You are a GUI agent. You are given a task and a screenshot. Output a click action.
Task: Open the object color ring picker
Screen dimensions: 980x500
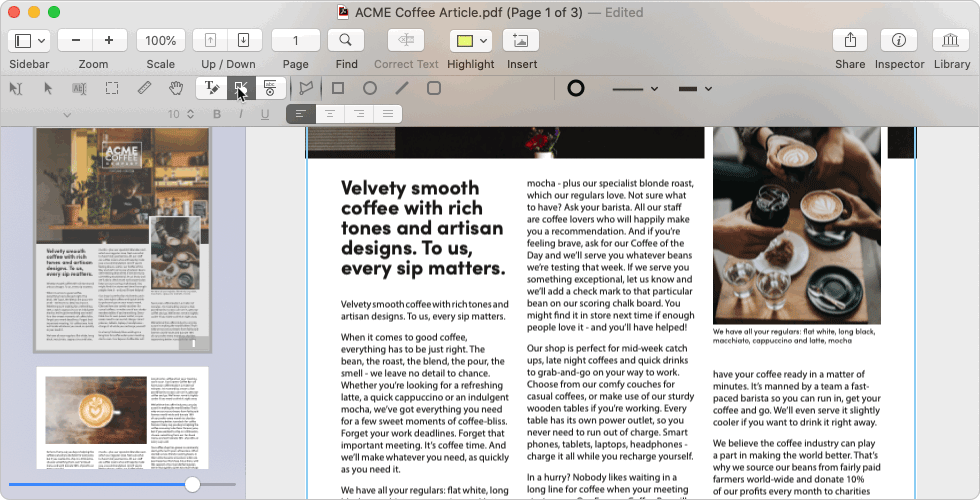click(576, 89)
